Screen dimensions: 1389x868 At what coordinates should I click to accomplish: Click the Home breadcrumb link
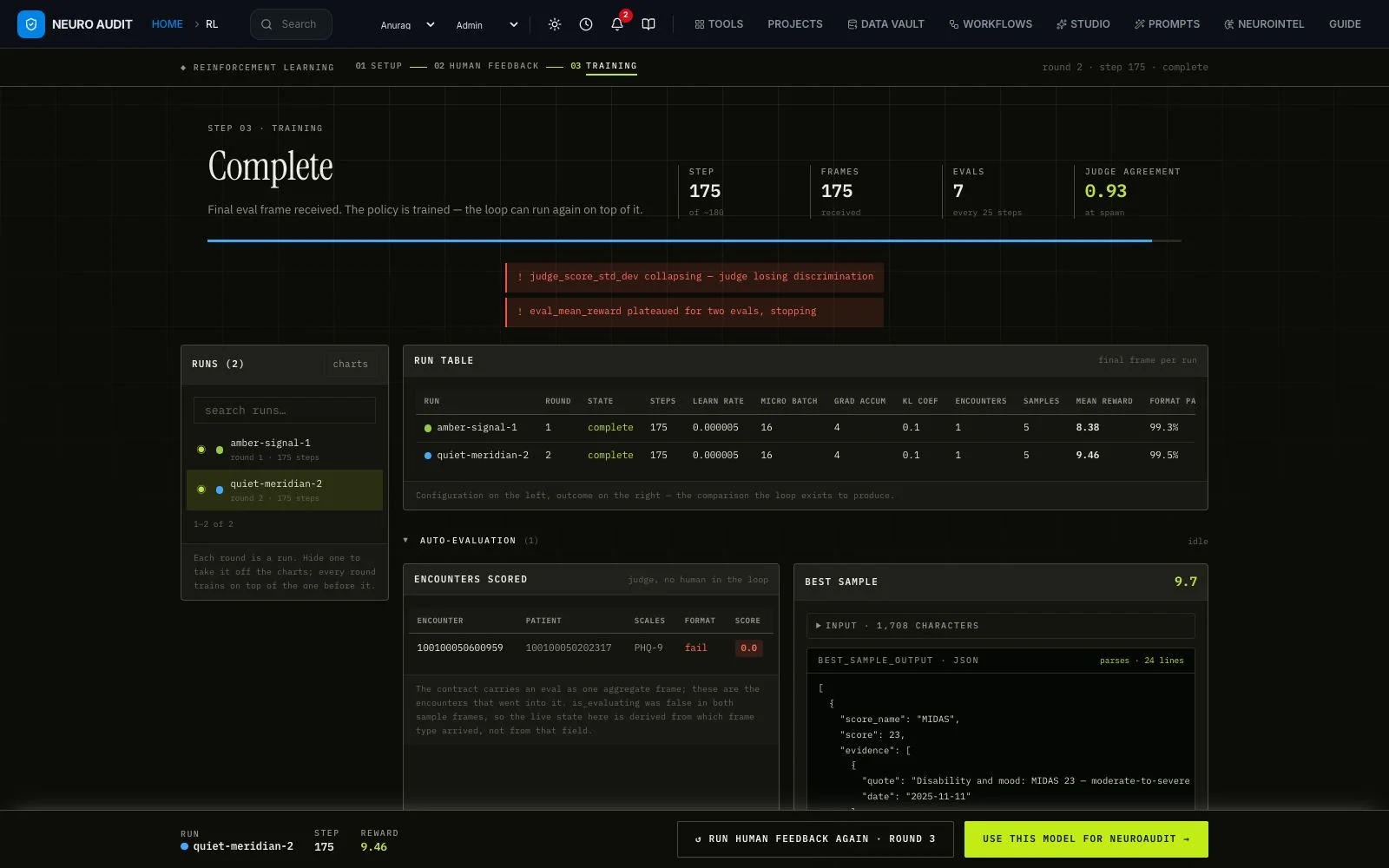point(167,24)
